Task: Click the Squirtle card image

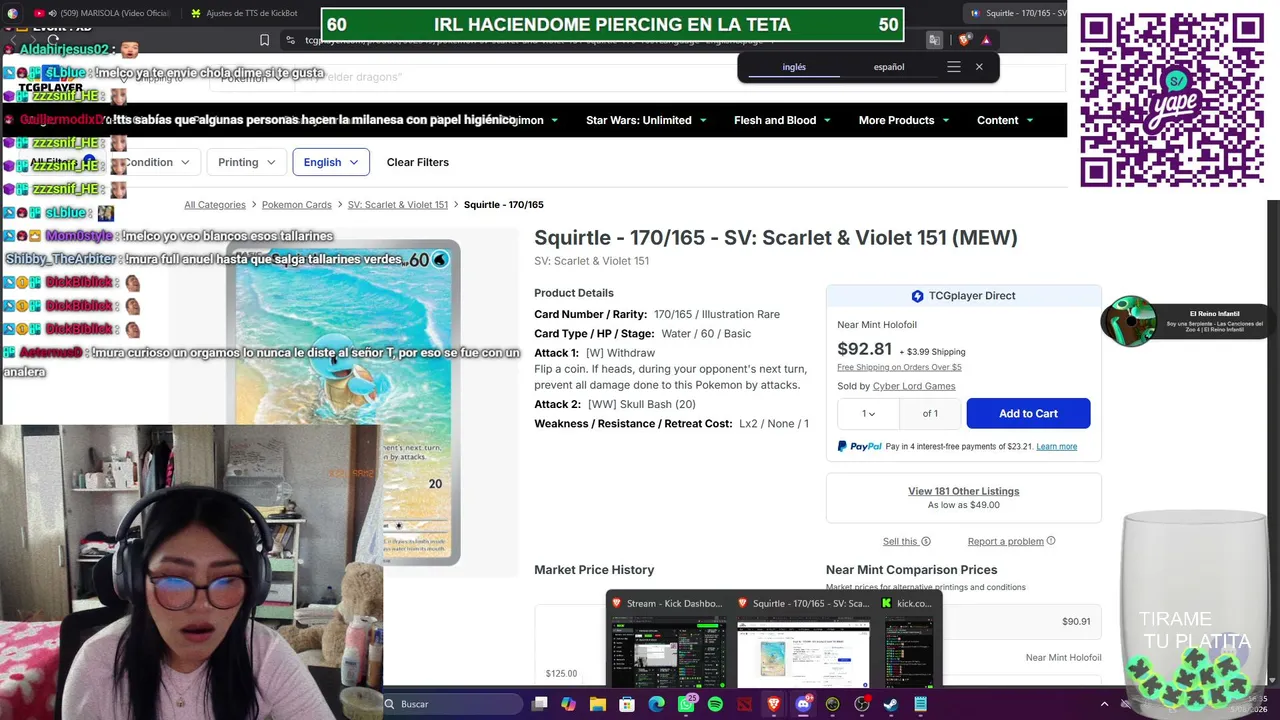Action: click(x=343, y=402)
